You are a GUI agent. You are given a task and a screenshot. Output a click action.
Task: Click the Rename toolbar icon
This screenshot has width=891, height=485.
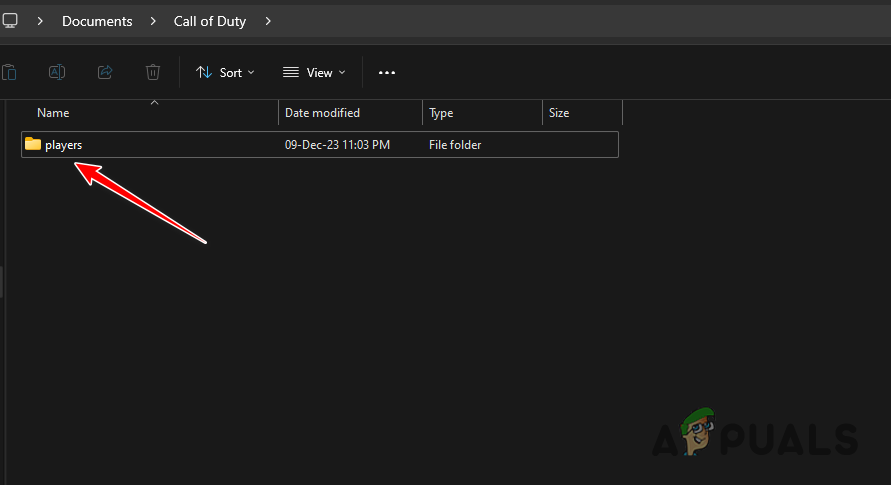tap(57, 72)
